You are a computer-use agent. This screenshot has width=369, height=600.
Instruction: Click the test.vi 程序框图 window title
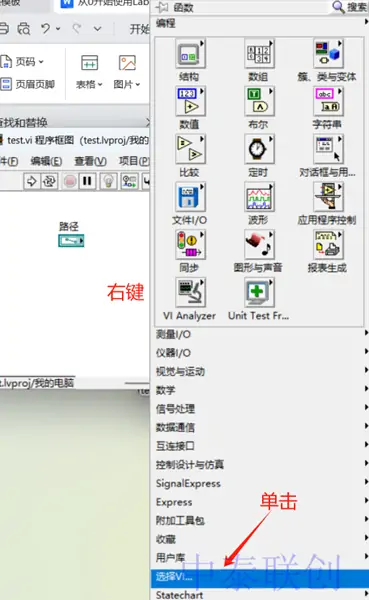78,140
